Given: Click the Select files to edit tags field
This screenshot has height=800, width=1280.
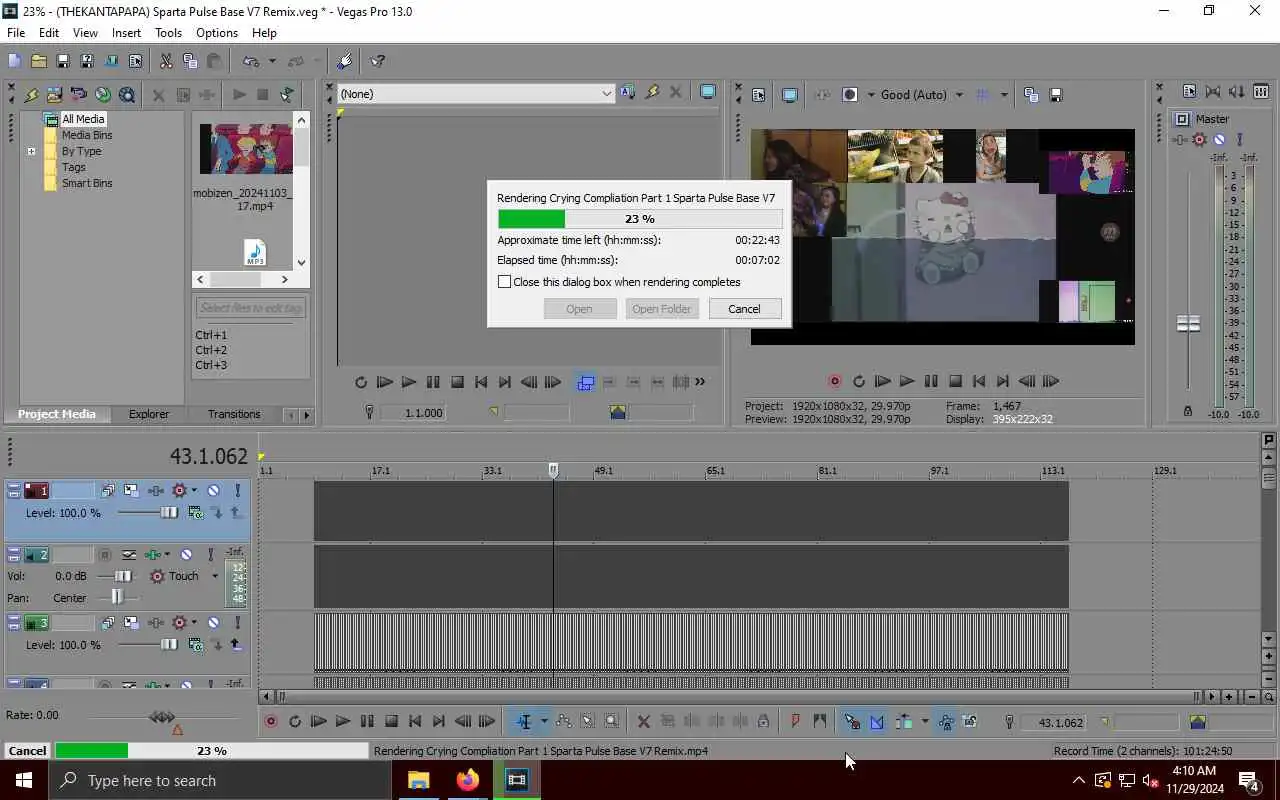Looking at the screenshot, I should click(250, 308).
